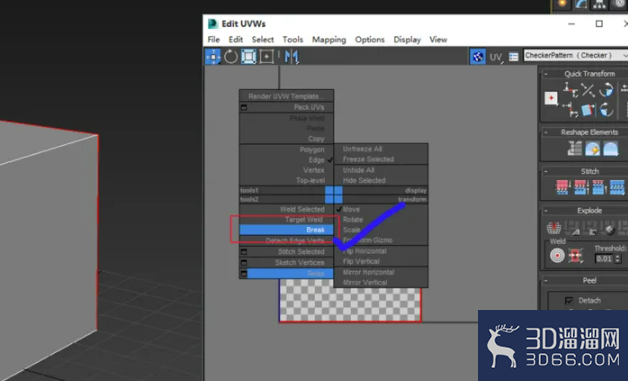Screen dimensions: 628x381
Task: Open the View menu
Action: point(438,40)
